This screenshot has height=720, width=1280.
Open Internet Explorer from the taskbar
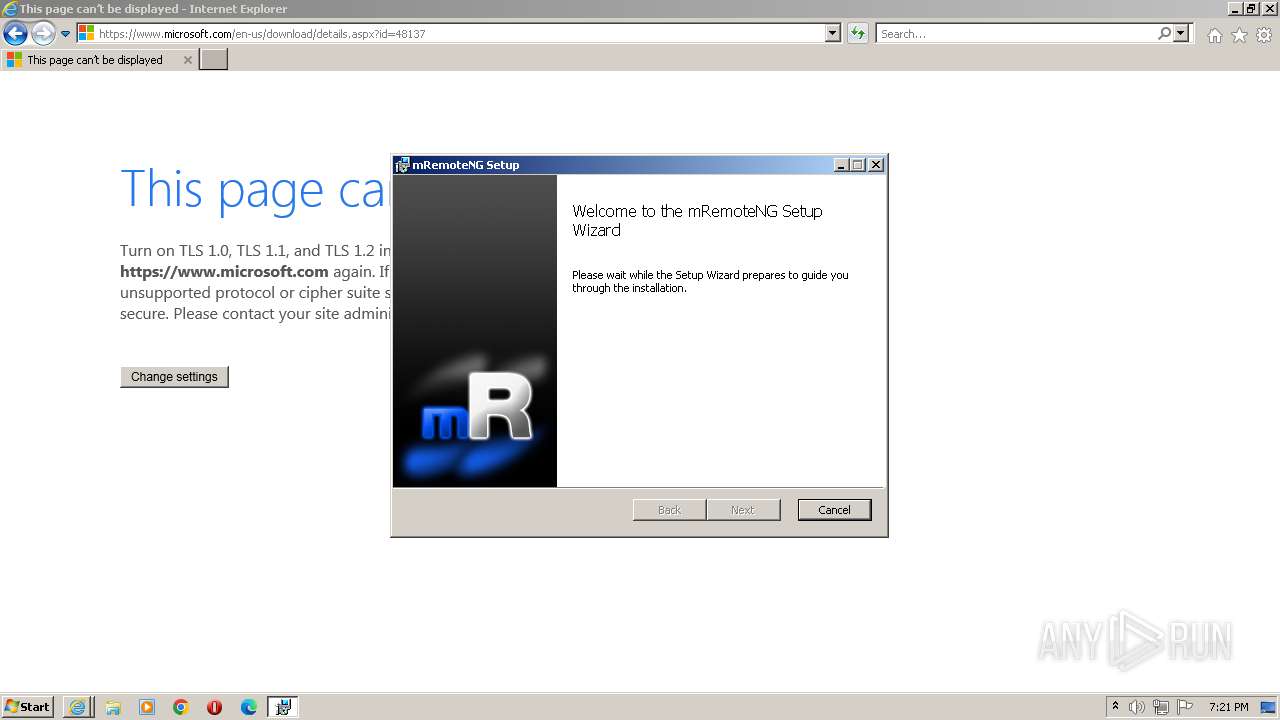pos(78,707)
